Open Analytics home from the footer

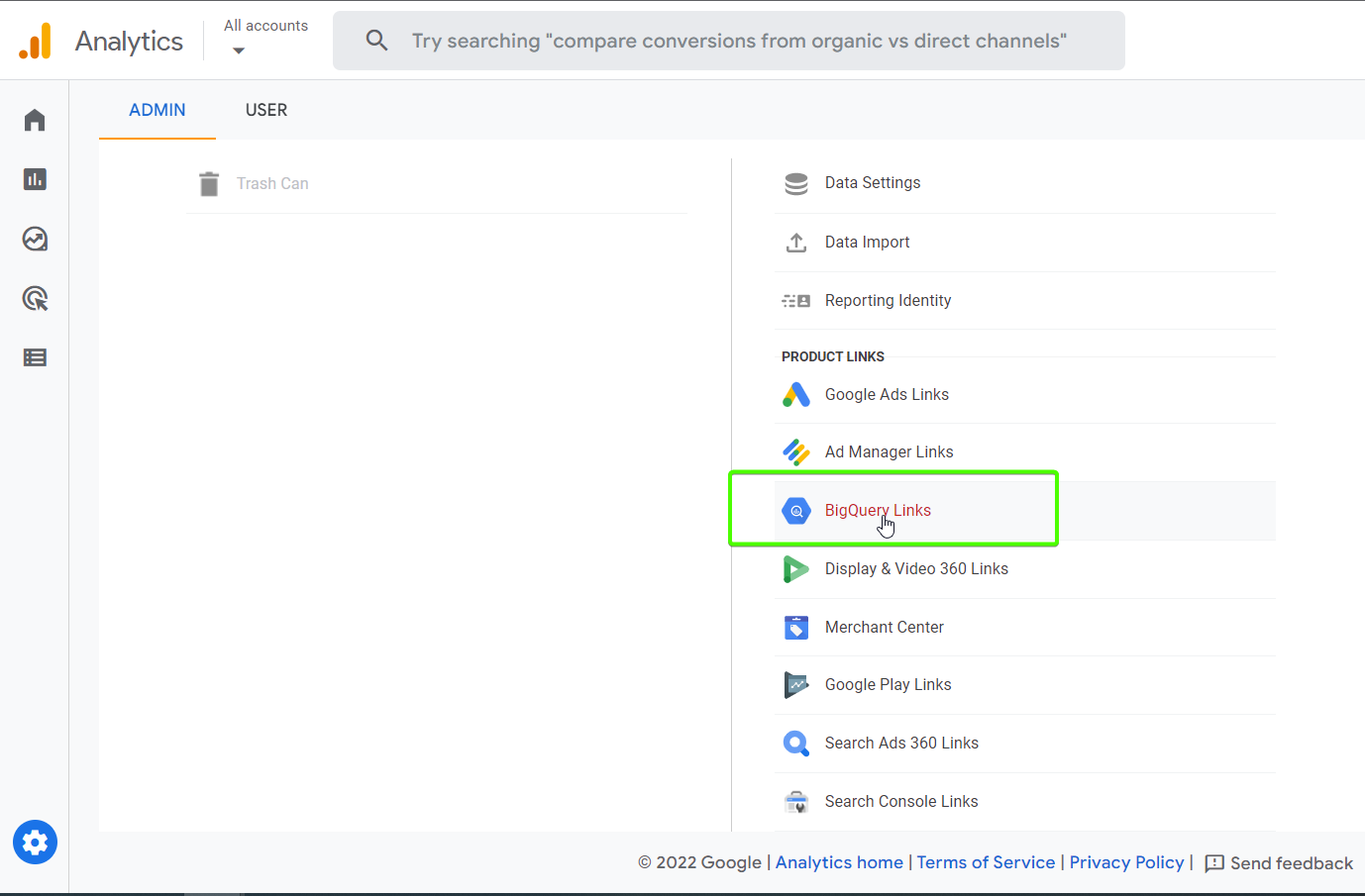[x=838, y=862]
